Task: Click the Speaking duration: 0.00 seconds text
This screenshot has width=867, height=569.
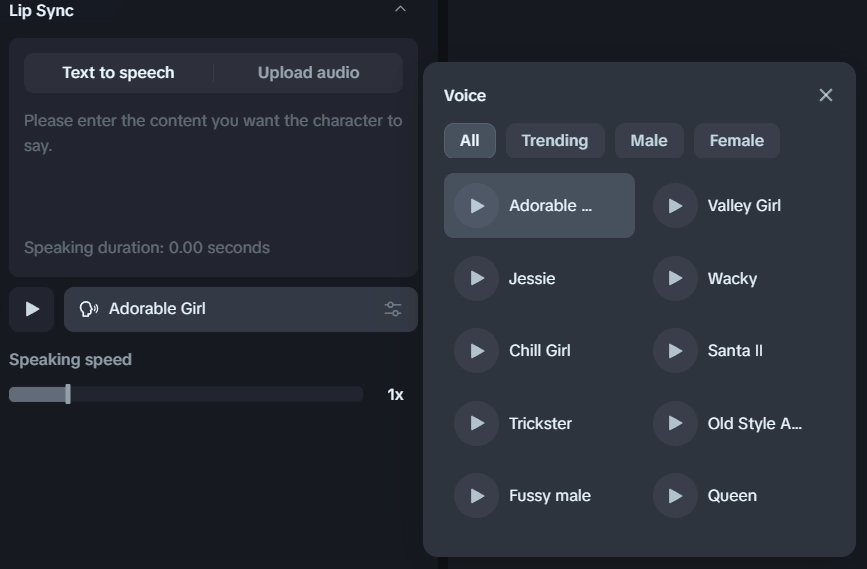Action: click(147, 248)
